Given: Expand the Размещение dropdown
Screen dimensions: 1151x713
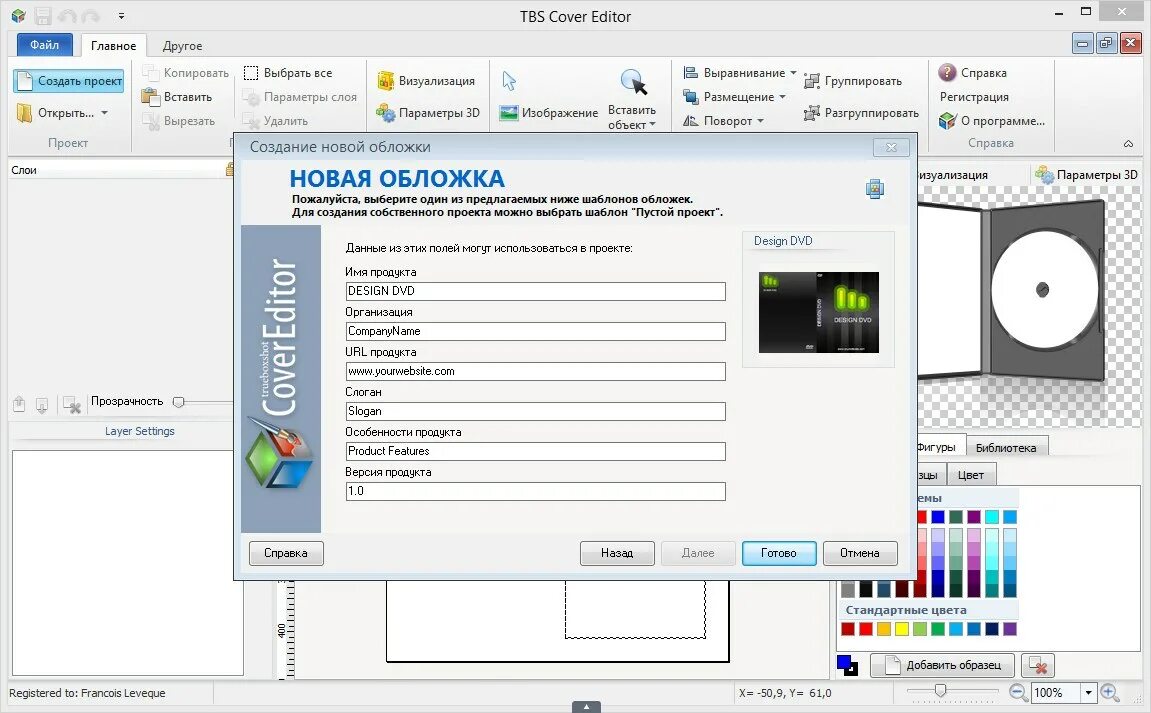Looking at the screenshot, I should (783, 97).
